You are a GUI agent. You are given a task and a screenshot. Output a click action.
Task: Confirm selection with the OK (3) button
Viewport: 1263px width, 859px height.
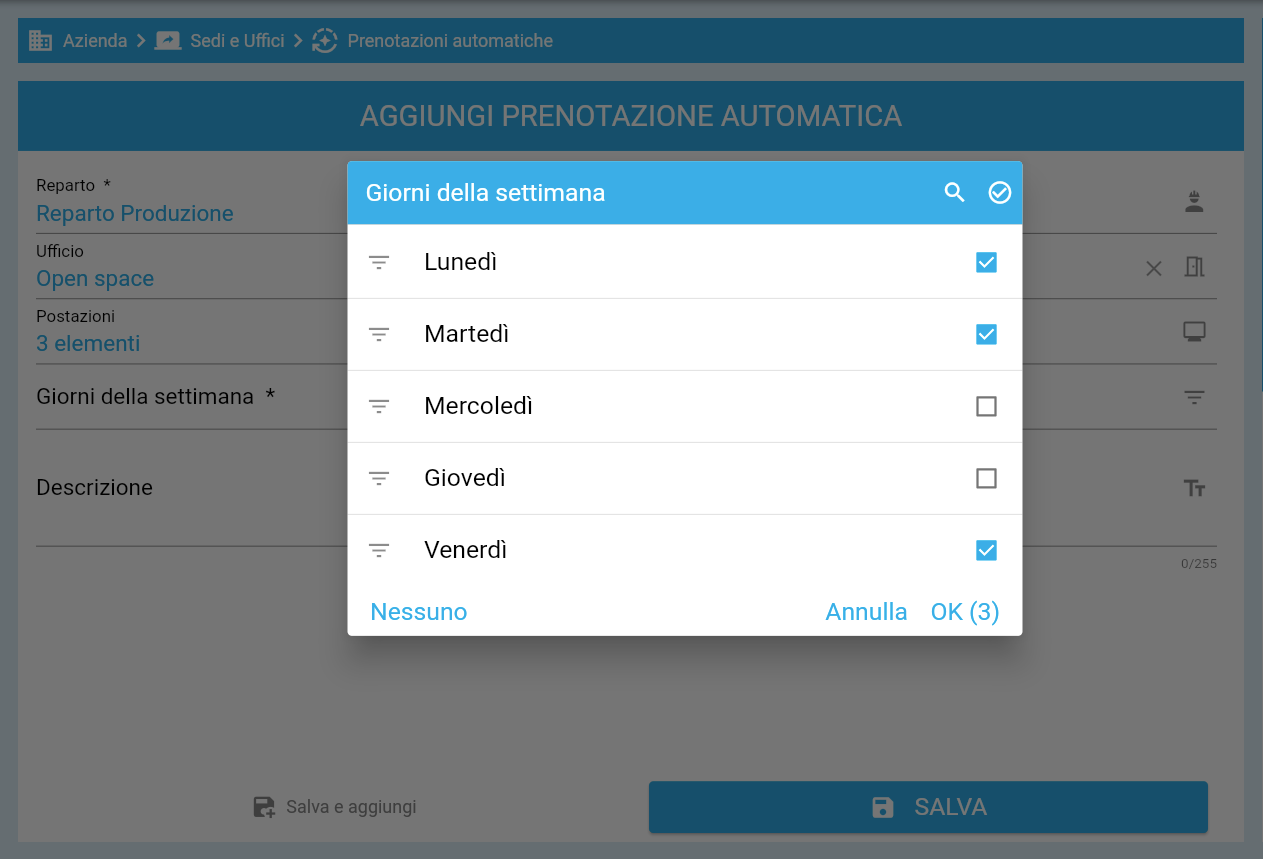point(963,611)
